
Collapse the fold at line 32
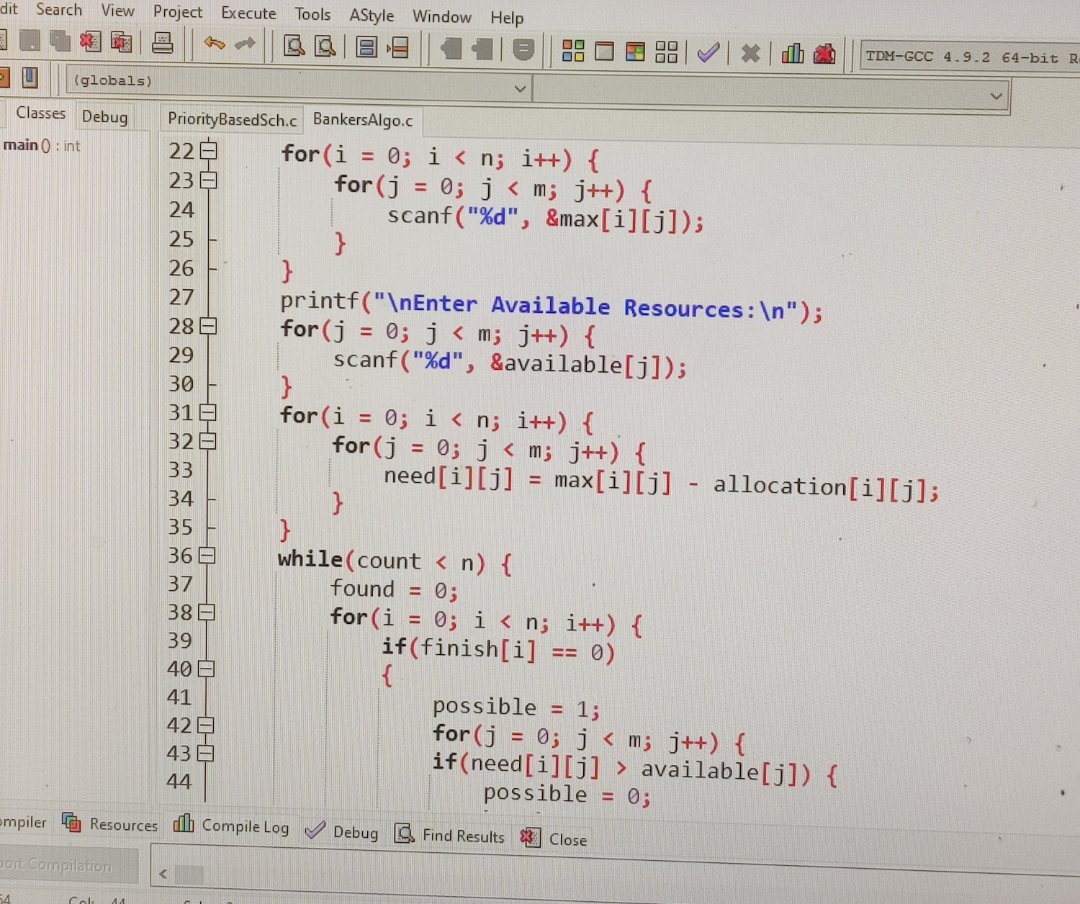point(208,442)
